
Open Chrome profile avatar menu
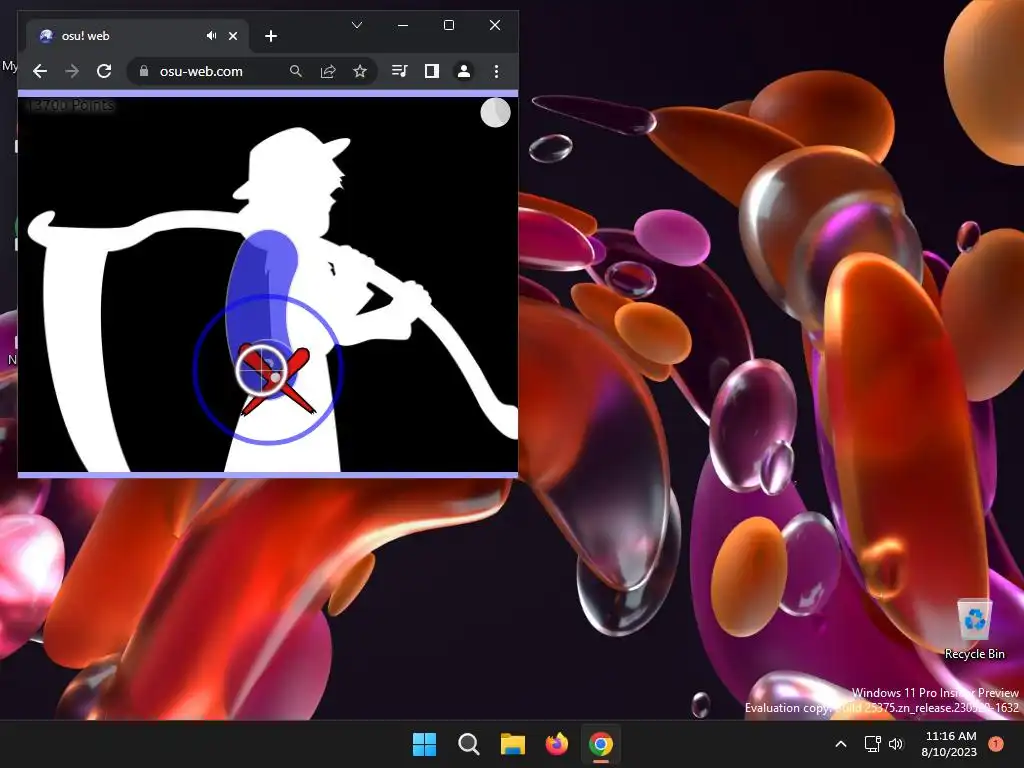pyautogui.click(x=464, y=71)
